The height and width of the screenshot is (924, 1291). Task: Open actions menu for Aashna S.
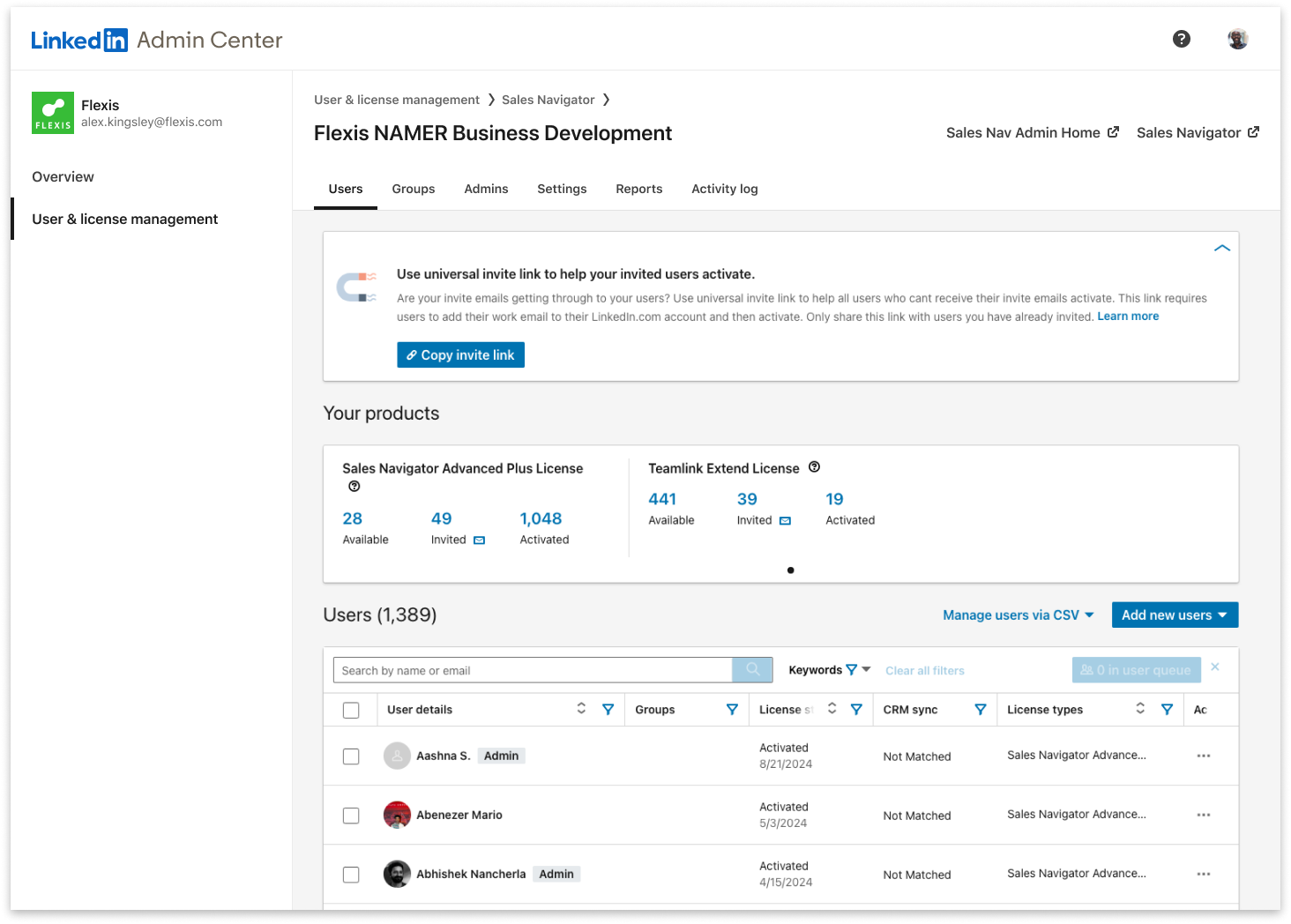coord(1204,756)
